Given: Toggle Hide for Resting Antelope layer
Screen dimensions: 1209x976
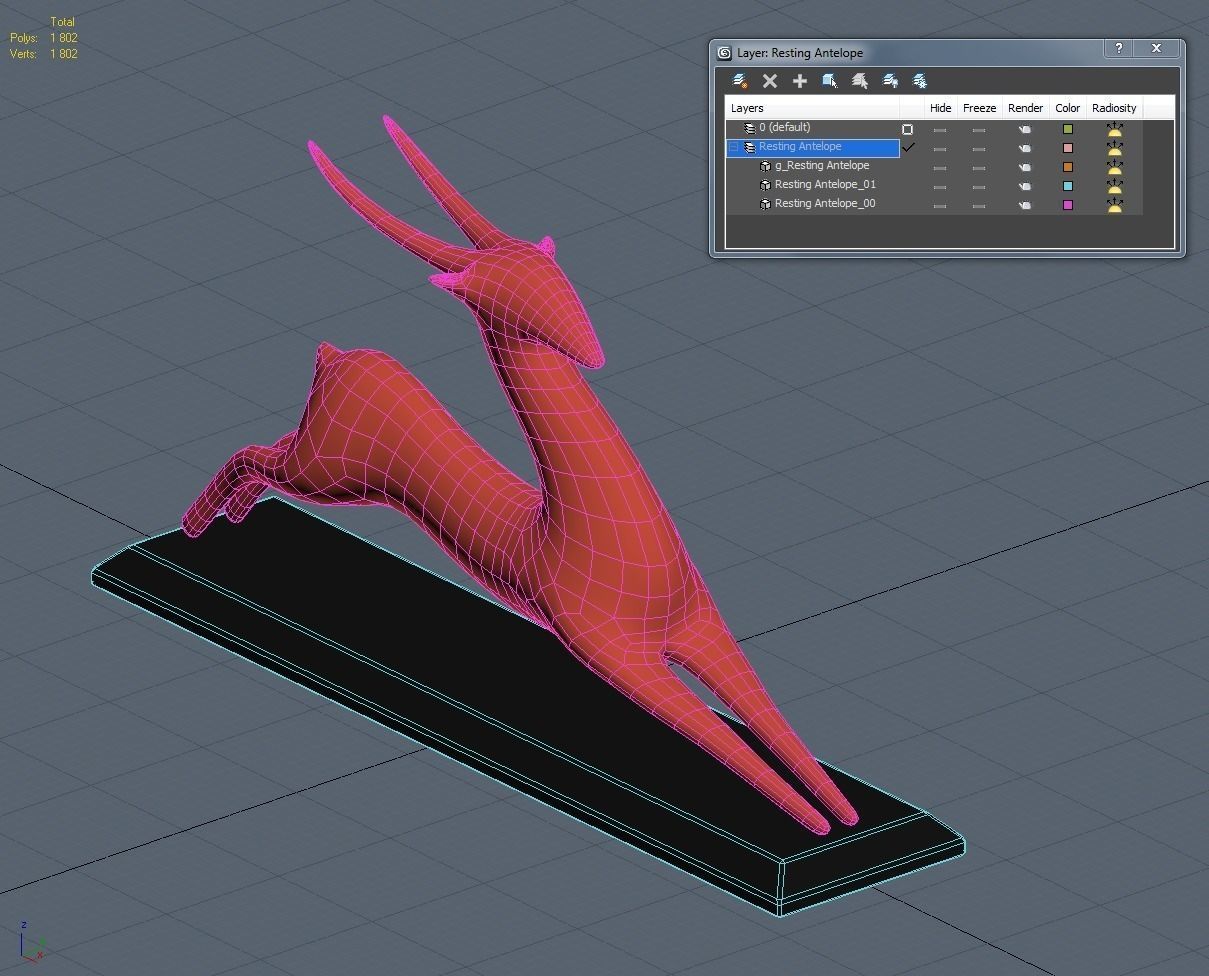Looking at the screenshot, I should coord(940,149).
